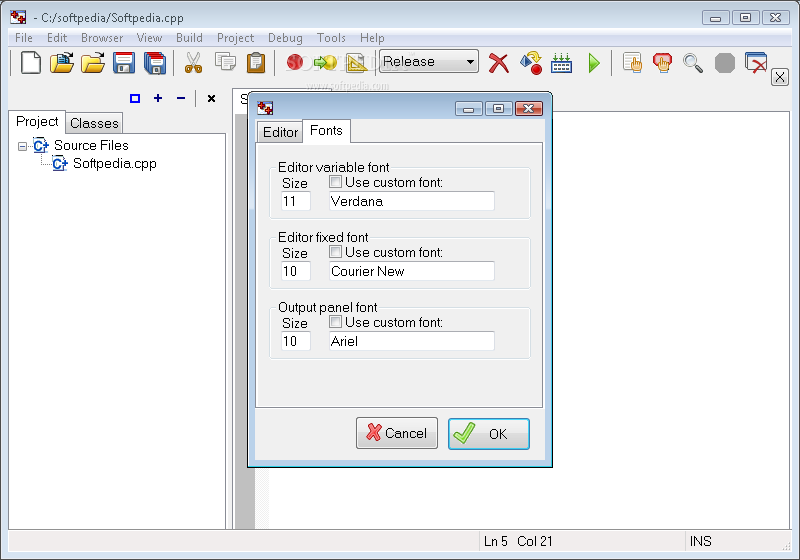The width and height of the screenshot is (800, 560).
Task: Click the Verdana font name field
Action: (412, 201)
